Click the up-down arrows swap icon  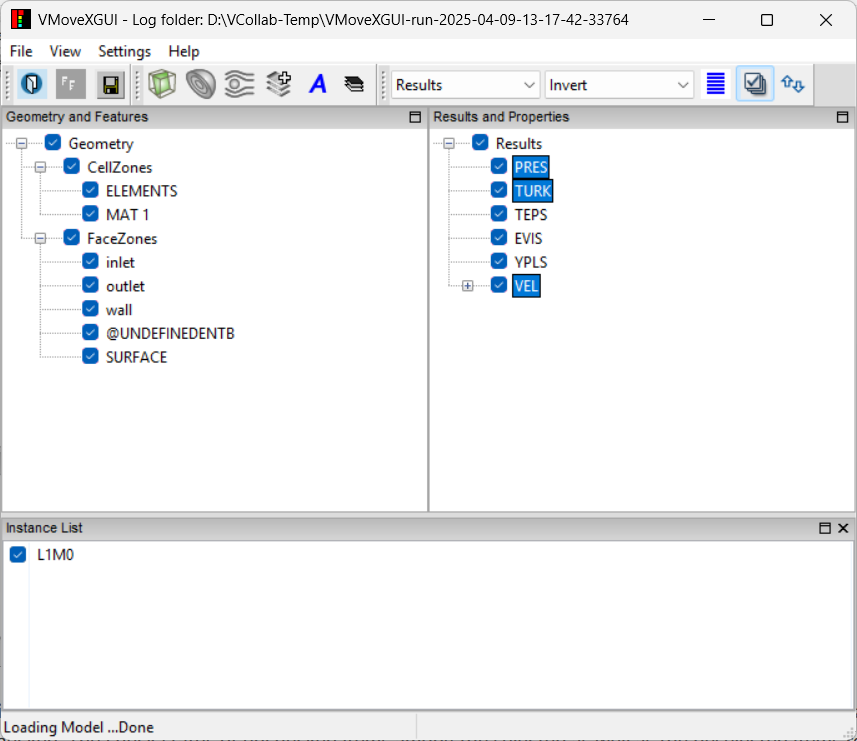[793, 84]
